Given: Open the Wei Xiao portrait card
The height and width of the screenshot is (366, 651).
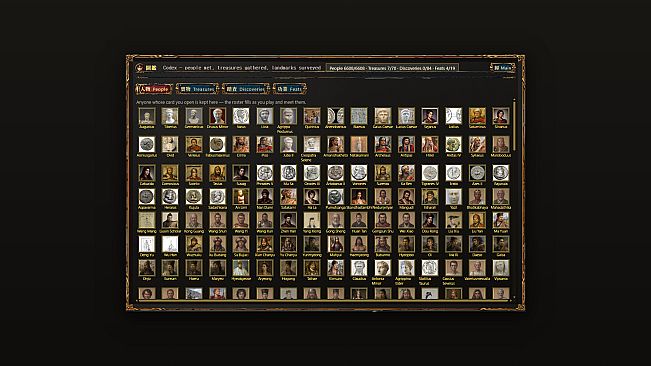Looking at the screenshot, I should click(406, 220).
